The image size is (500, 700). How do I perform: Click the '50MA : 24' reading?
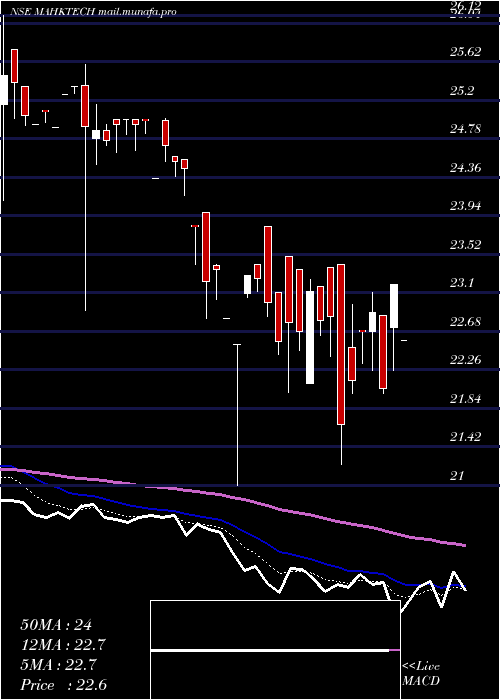tap(56, 625)
